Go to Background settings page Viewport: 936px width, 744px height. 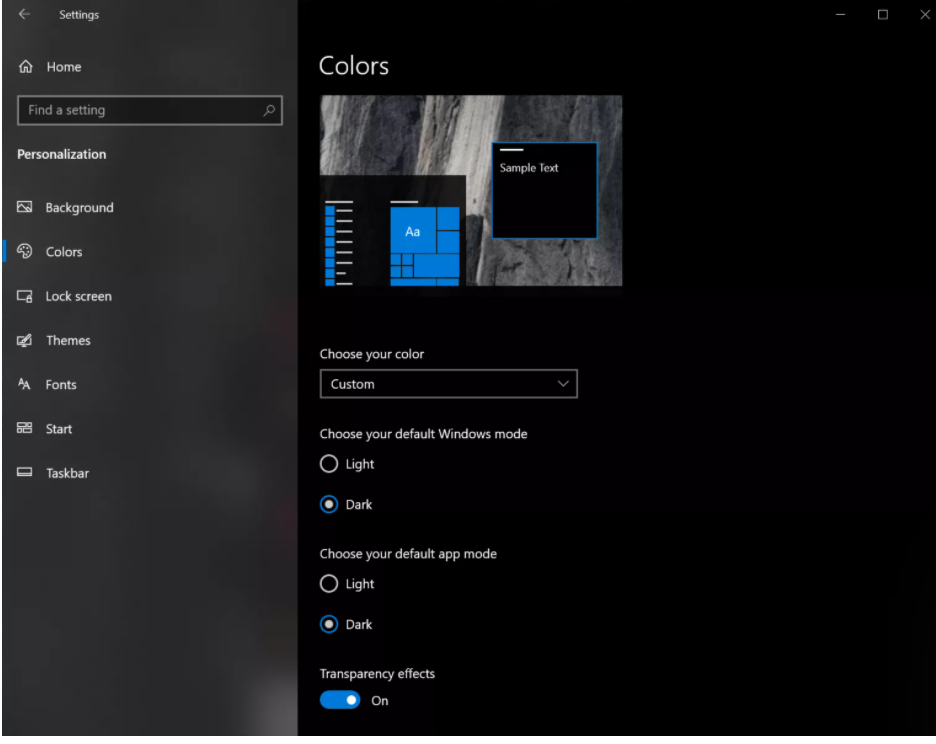[x=79, y=208]
